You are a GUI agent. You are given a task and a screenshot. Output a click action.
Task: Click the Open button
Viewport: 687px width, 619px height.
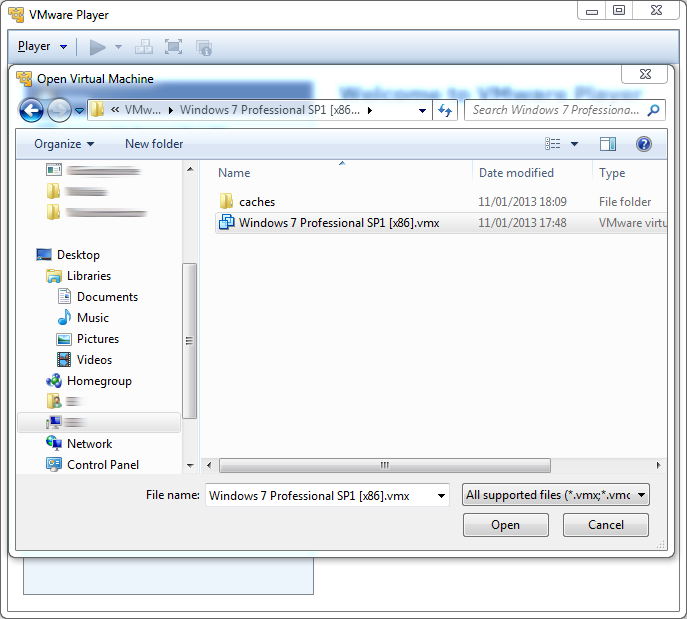point(505,525)
